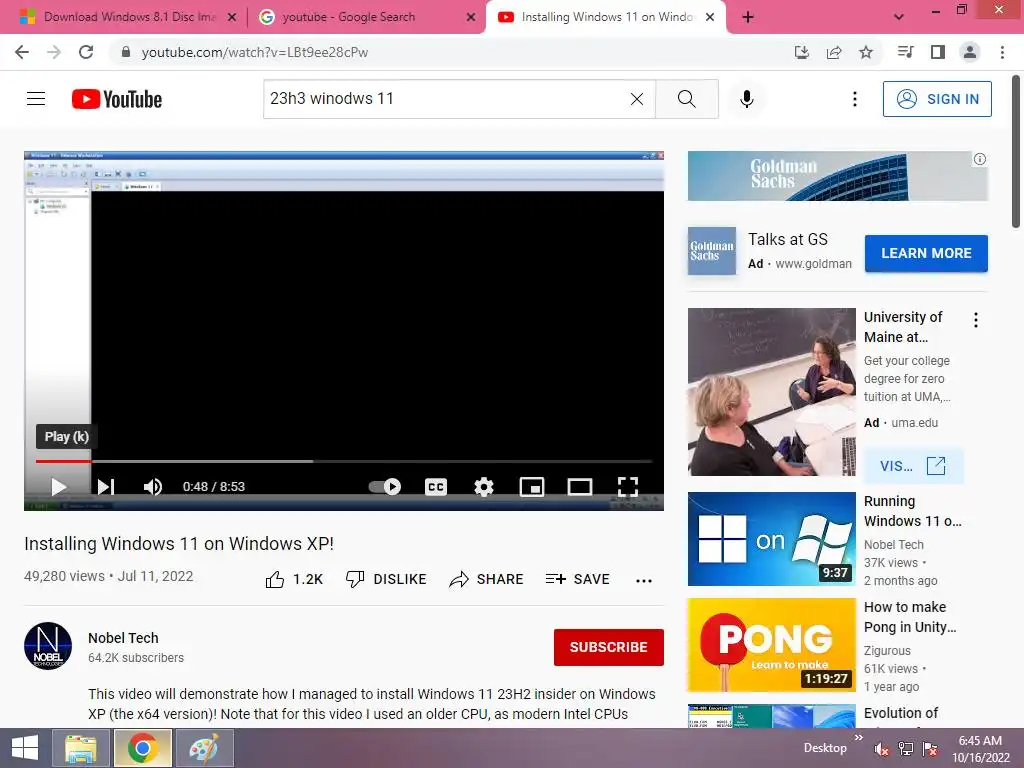Go to YouTube home via logo

[117, 99]
